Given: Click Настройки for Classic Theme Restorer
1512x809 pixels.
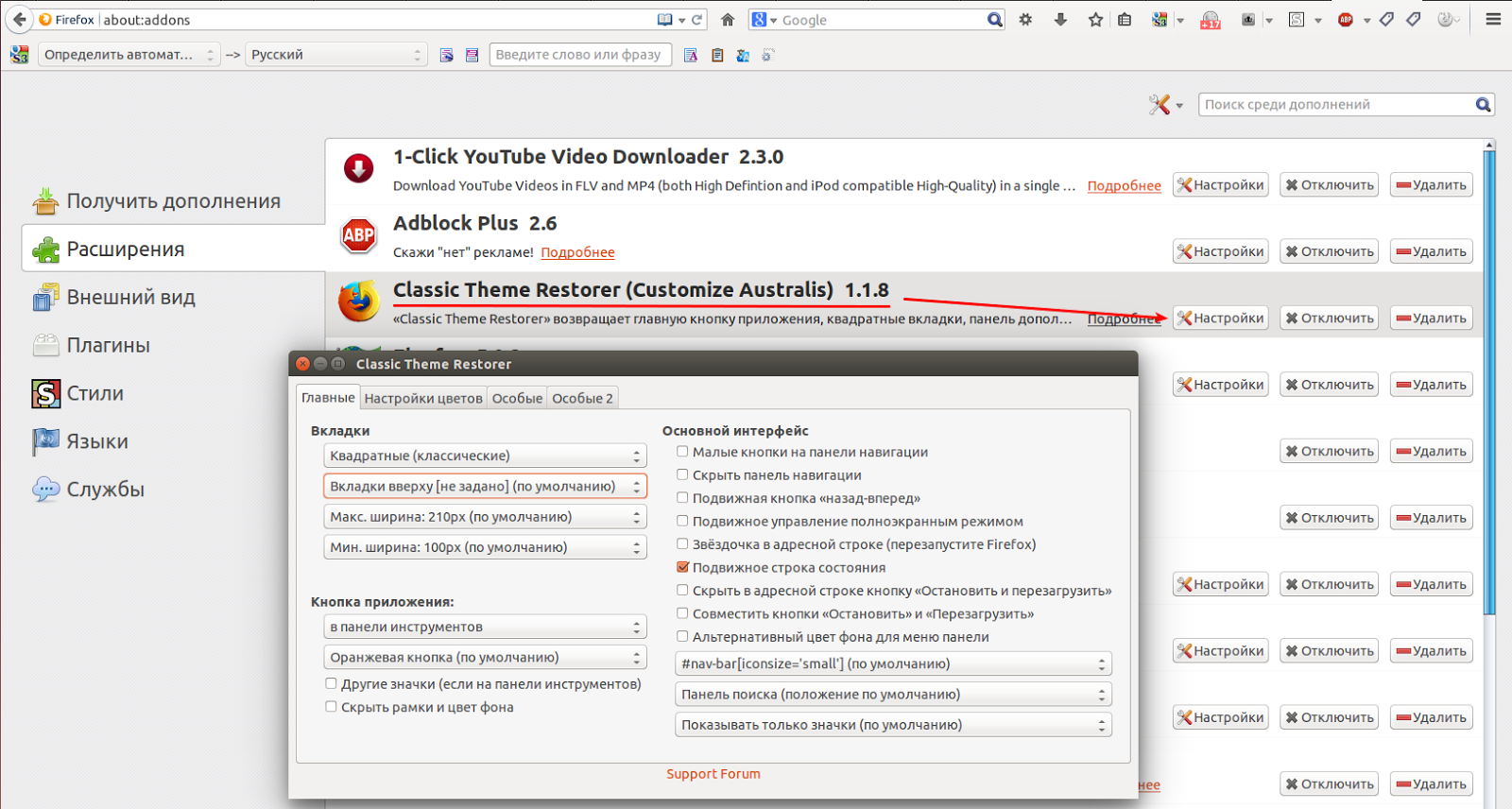Looking at the screenshot, I should tap(1220, 318).
